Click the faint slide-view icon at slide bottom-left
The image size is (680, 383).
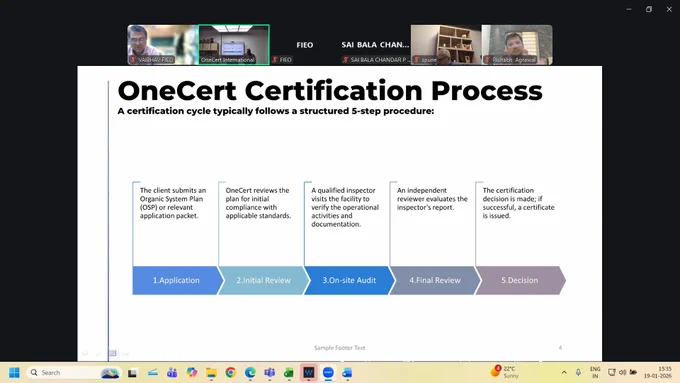pyautogui.click(x=113, y=354)
